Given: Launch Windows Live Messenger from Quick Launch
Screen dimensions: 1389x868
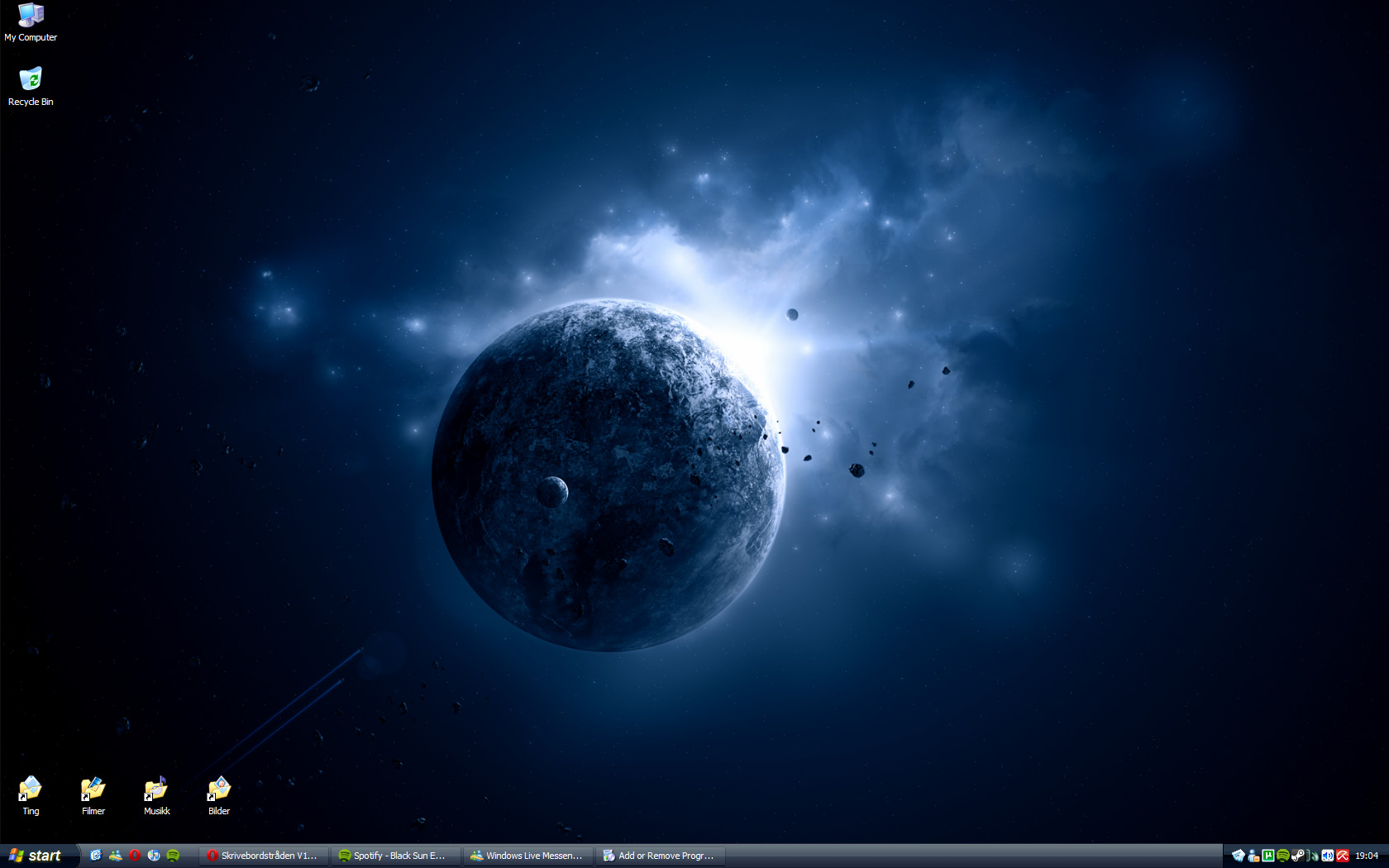Looking at the screenshot, I should pyautogui.click(x=115, y=856).
